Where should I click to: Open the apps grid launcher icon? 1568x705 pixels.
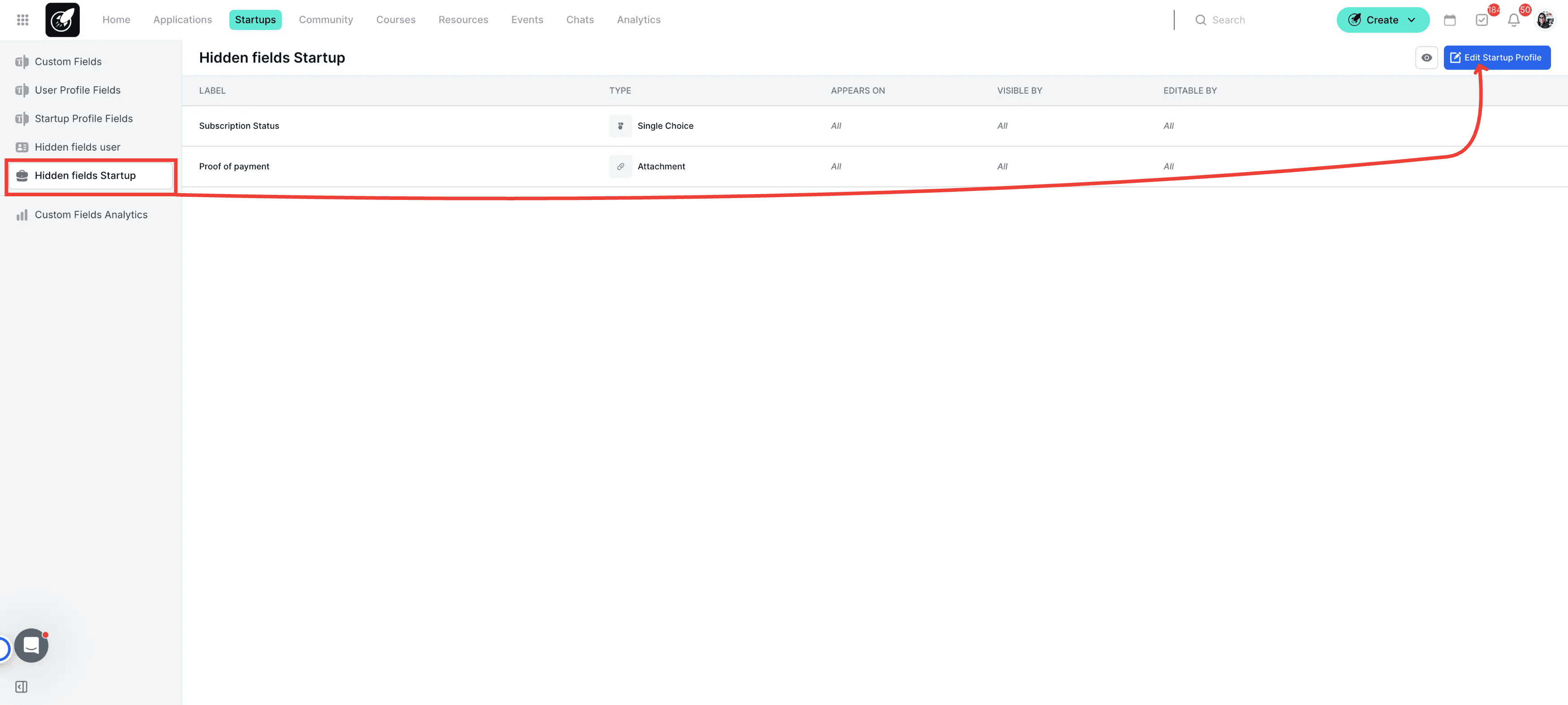pos(22,20)
